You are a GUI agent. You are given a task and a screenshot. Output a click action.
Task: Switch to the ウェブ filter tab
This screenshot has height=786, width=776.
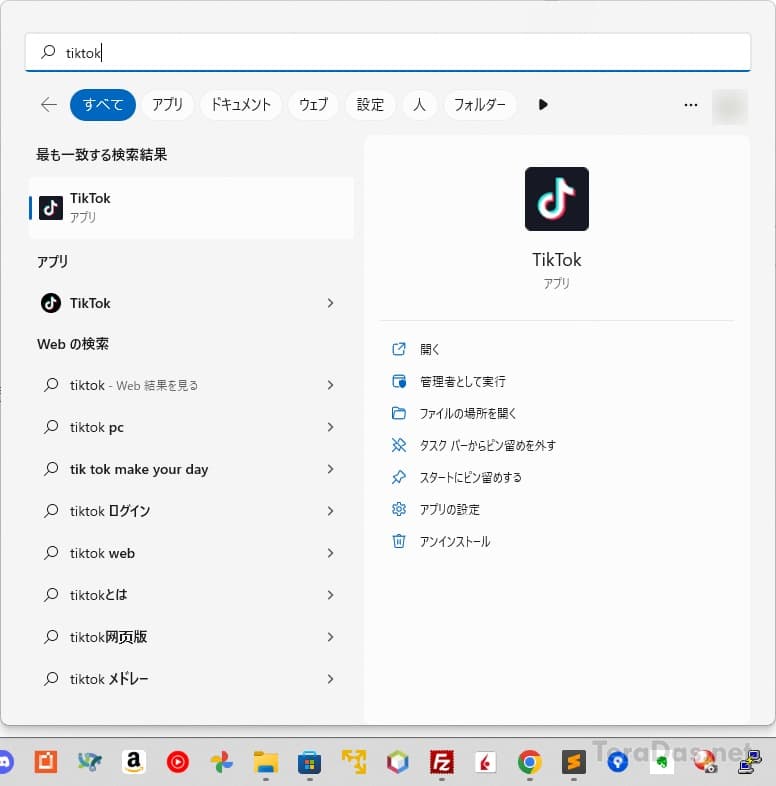tap(313, 105)
